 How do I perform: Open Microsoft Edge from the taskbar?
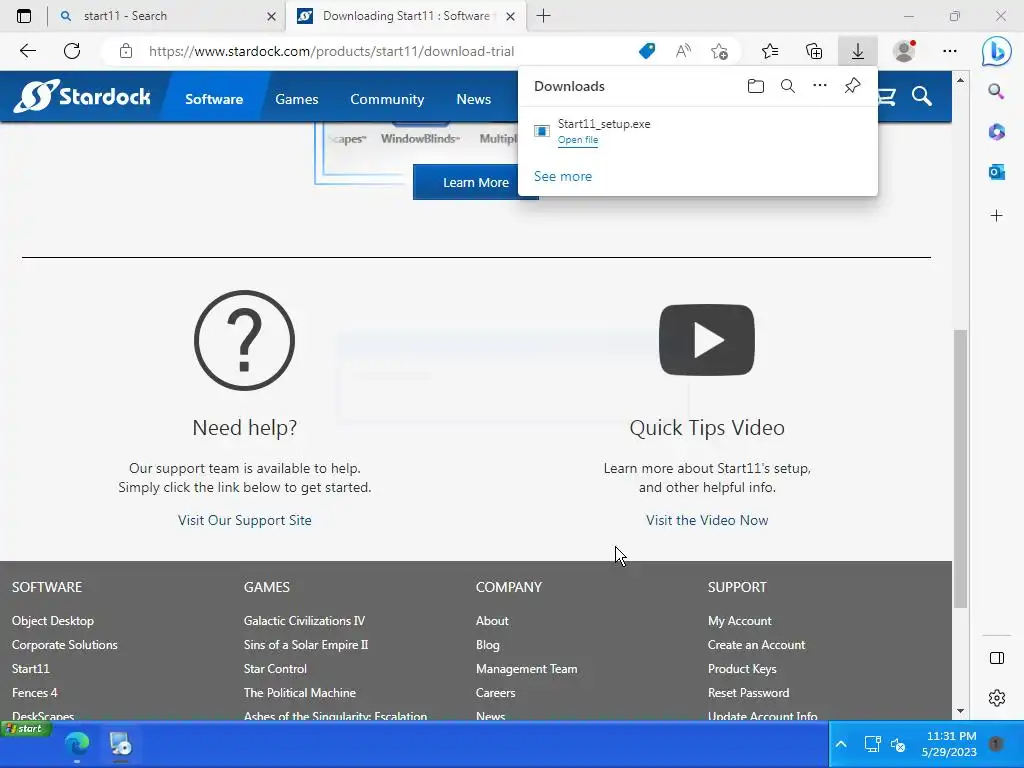click(x=77, y=744)
